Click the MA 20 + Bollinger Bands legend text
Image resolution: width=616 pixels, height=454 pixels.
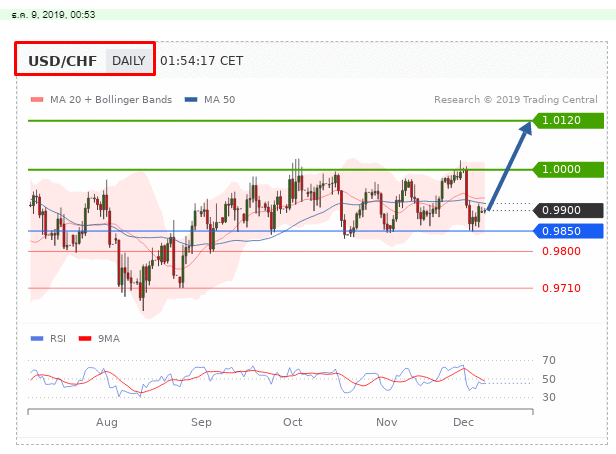pos(111,100)
